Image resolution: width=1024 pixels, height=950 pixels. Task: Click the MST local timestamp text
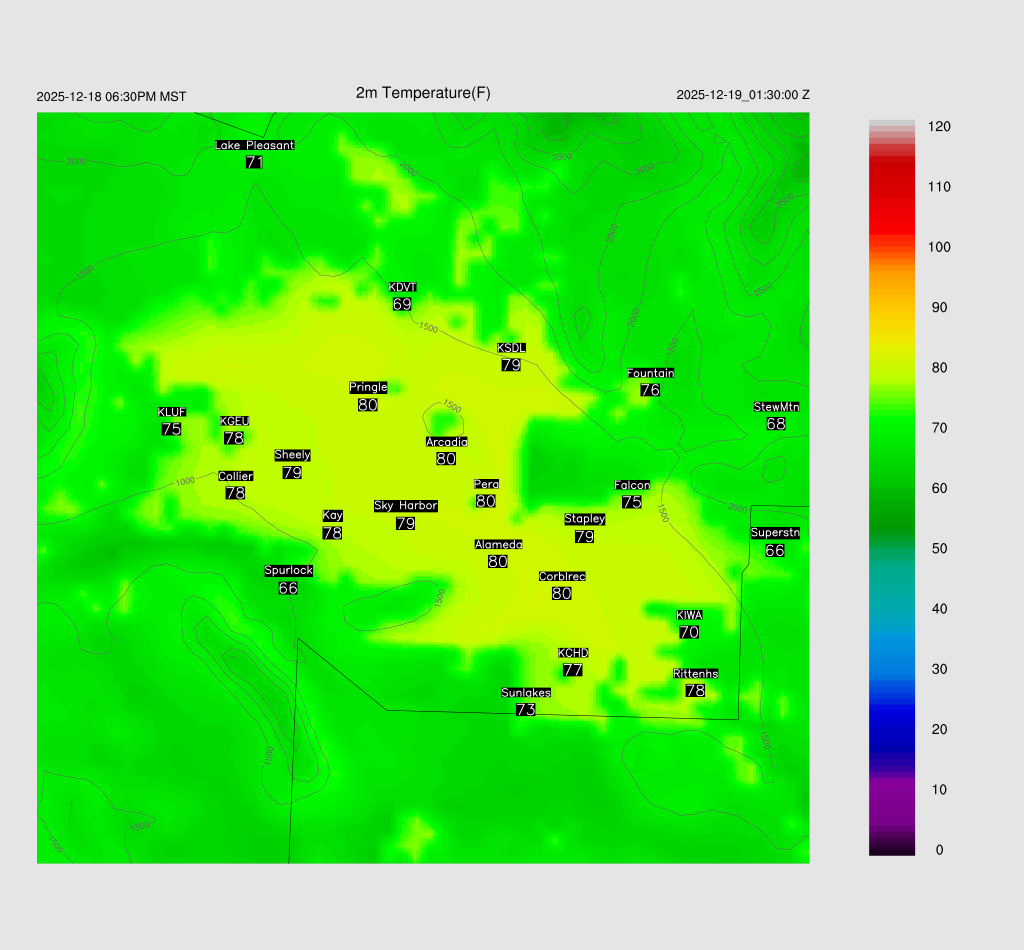pyautogui.click(x=111, y=96)
